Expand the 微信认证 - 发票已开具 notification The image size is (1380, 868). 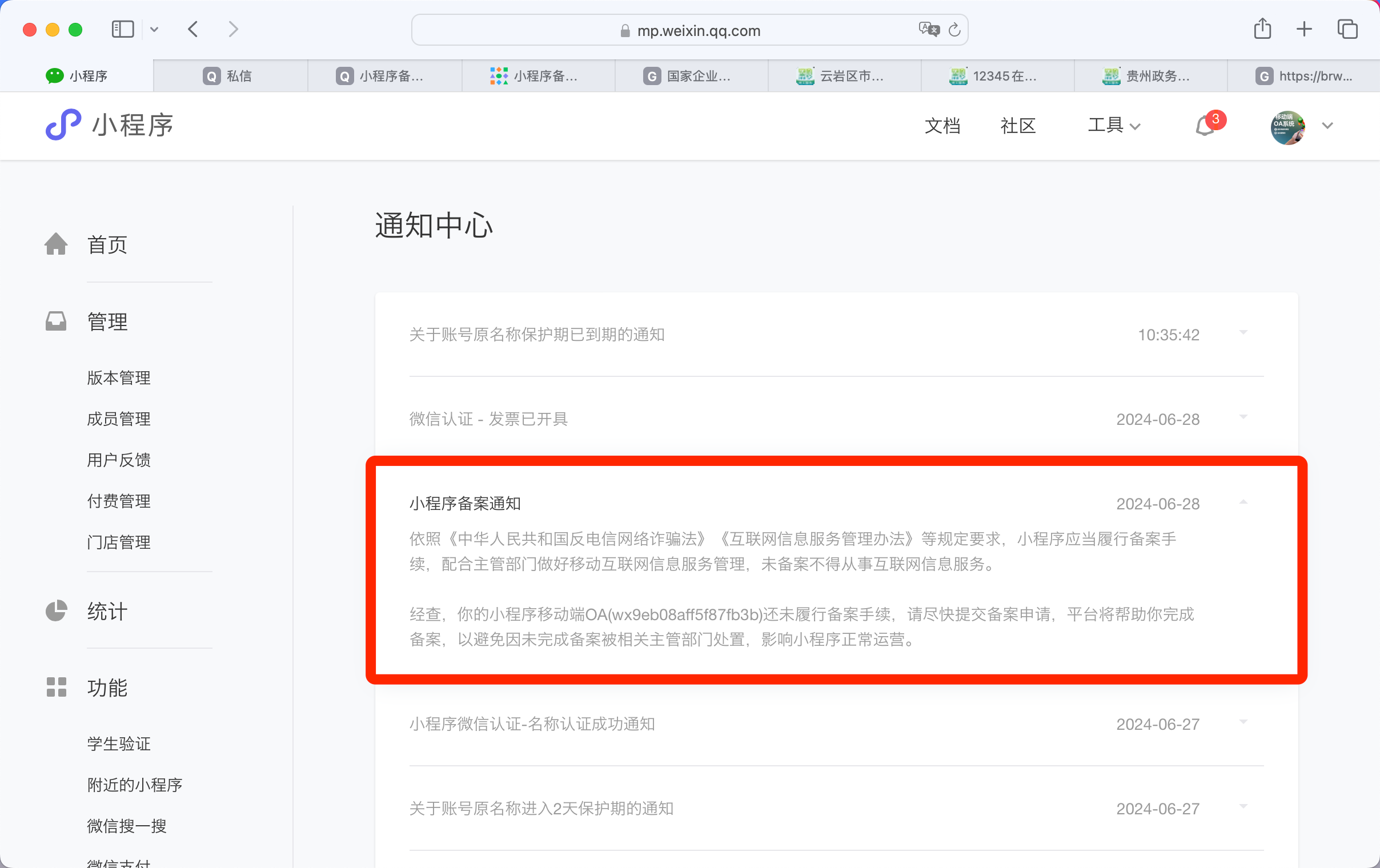pyautogui.click(x=1243, y=417)
